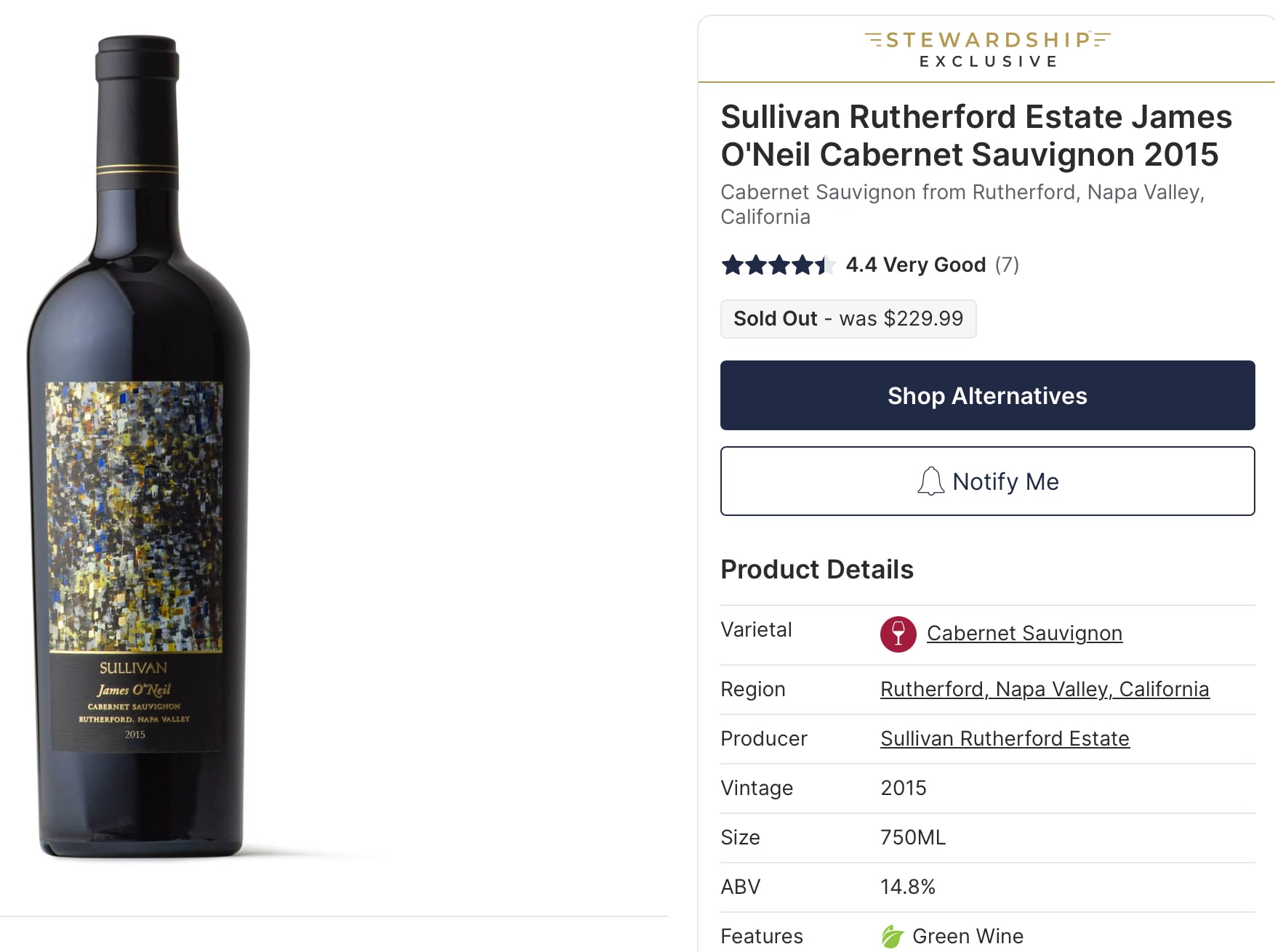Open the Cabernet Sauvignon varietal link
The image size is (1275, 952).
click(x=1024, y=634)
